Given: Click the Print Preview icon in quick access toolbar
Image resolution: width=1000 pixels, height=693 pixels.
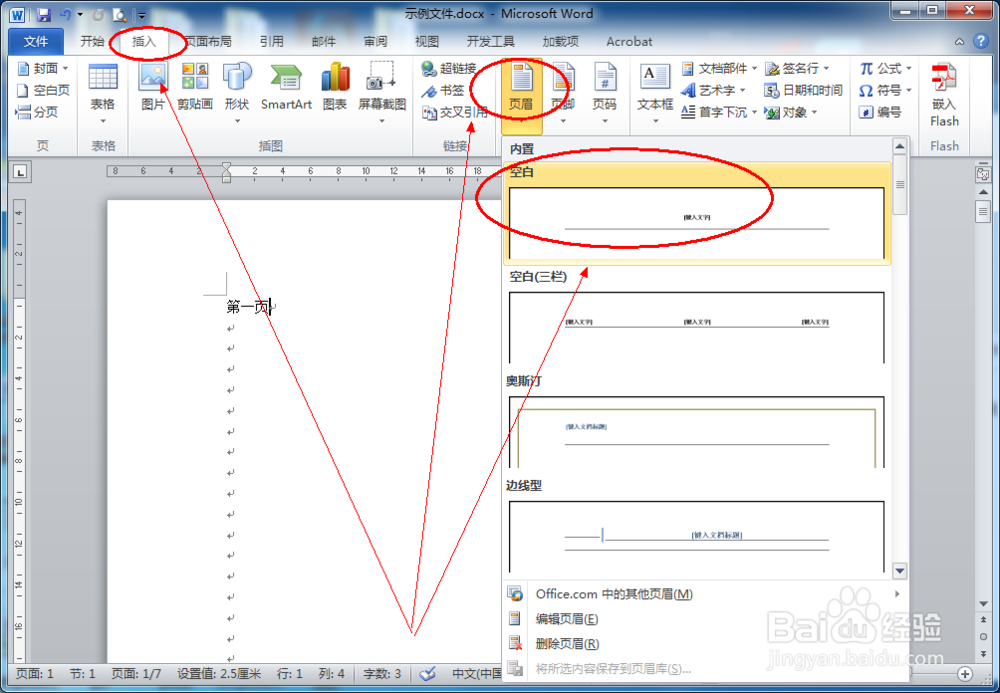Looking at the screenshot, I should (119, 14).
